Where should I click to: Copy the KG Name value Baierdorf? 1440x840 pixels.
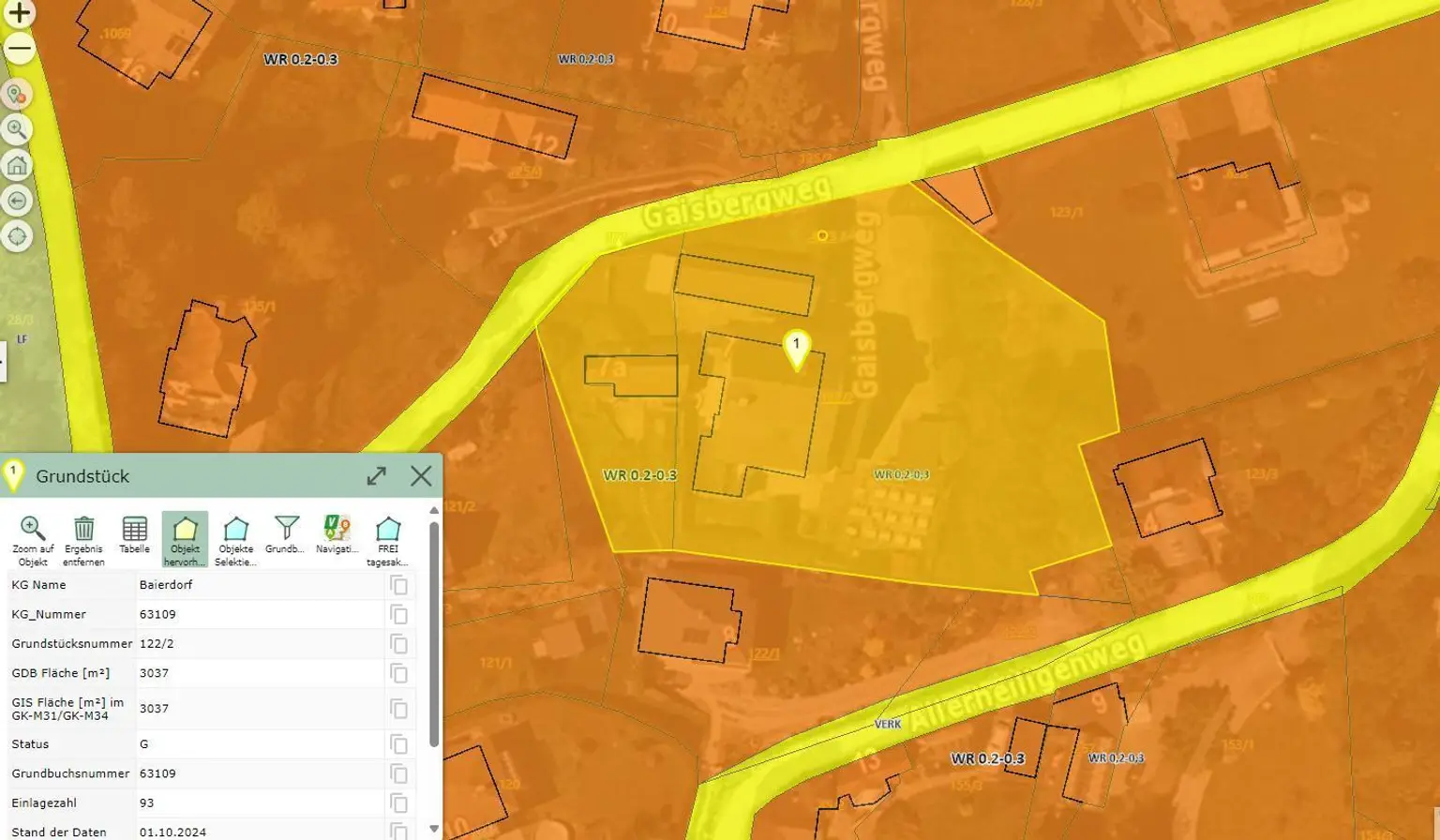(x=398, y=585)
